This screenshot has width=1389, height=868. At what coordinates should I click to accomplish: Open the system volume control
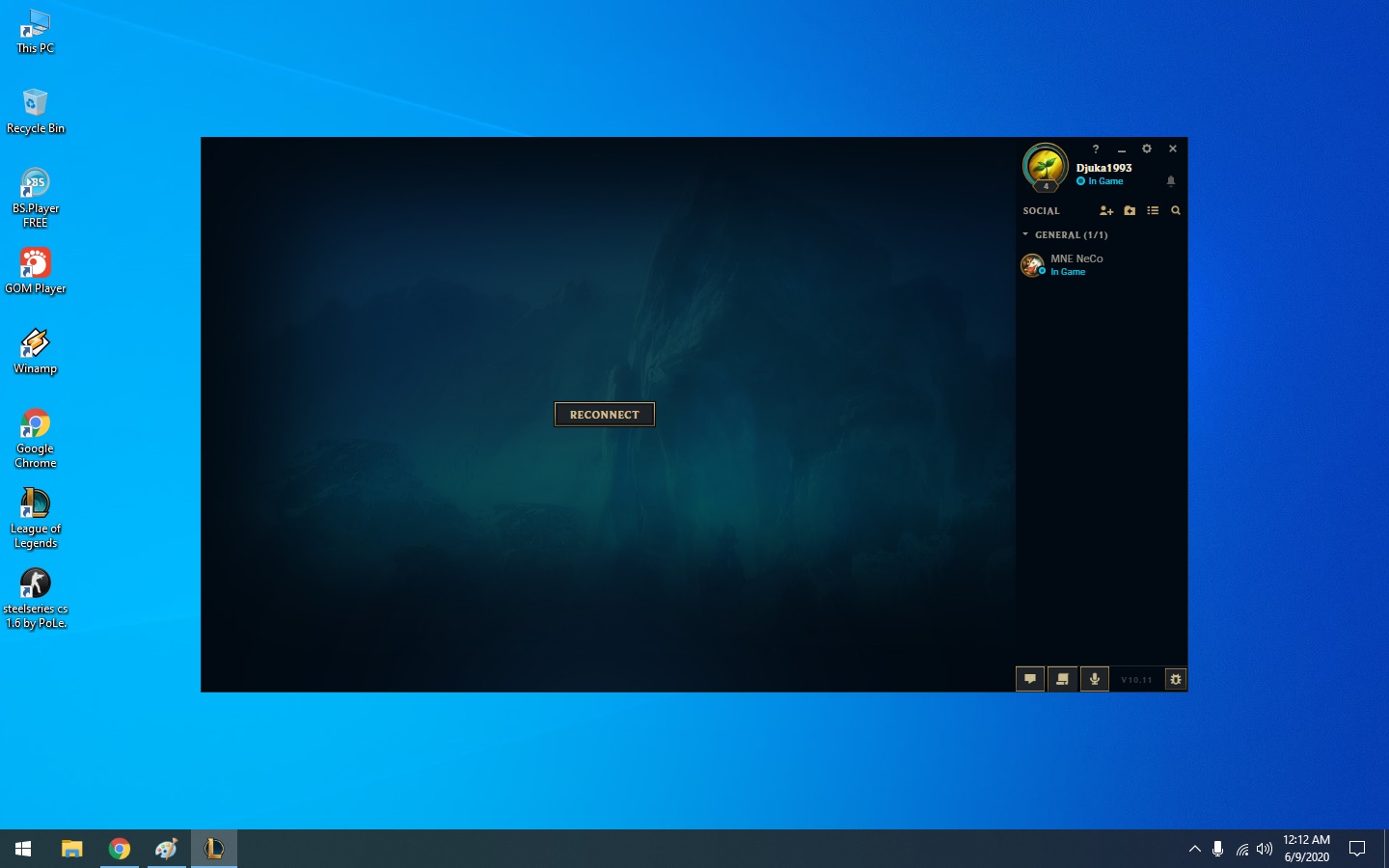[x=1265, y=849]
